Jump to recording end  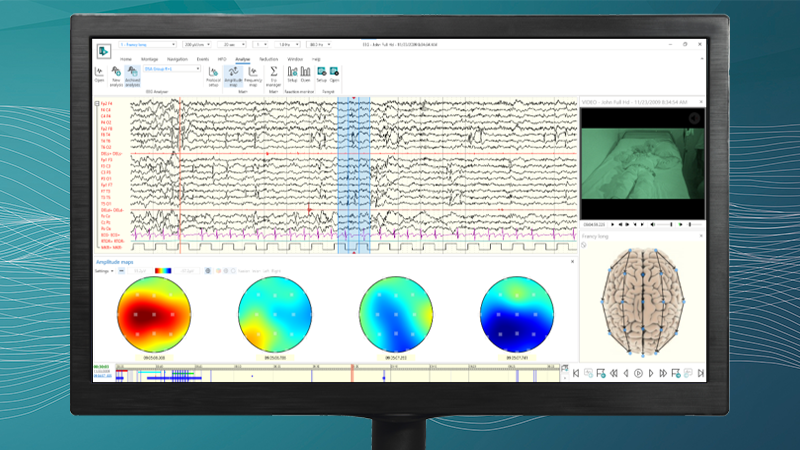(x=701, y=373)
